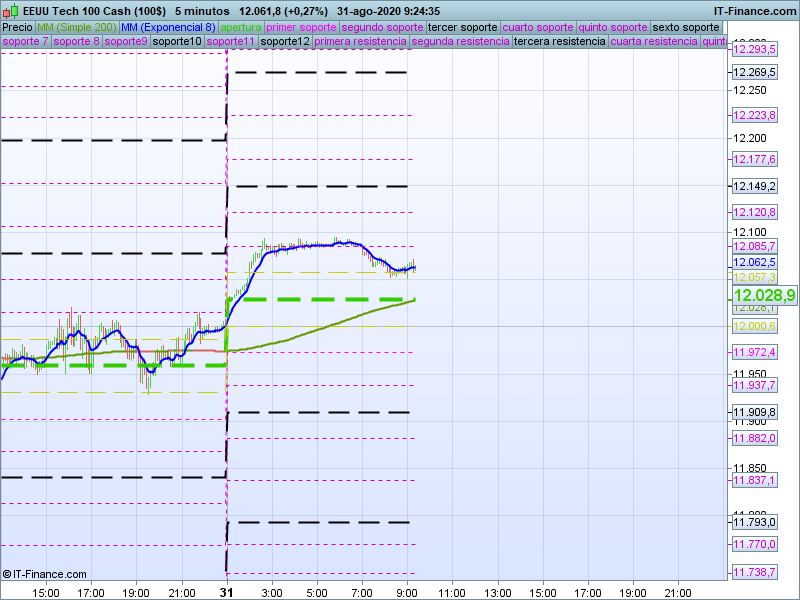
Task: Open the sexto soporte label
Action: coord(686,27)
